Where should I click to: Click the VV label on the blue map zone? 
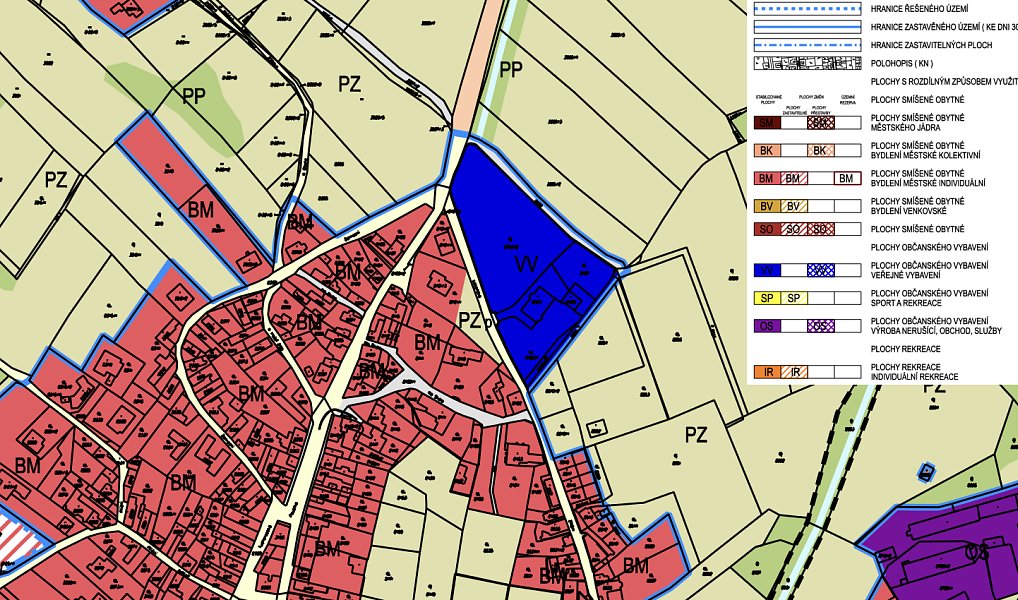[527, 264]
